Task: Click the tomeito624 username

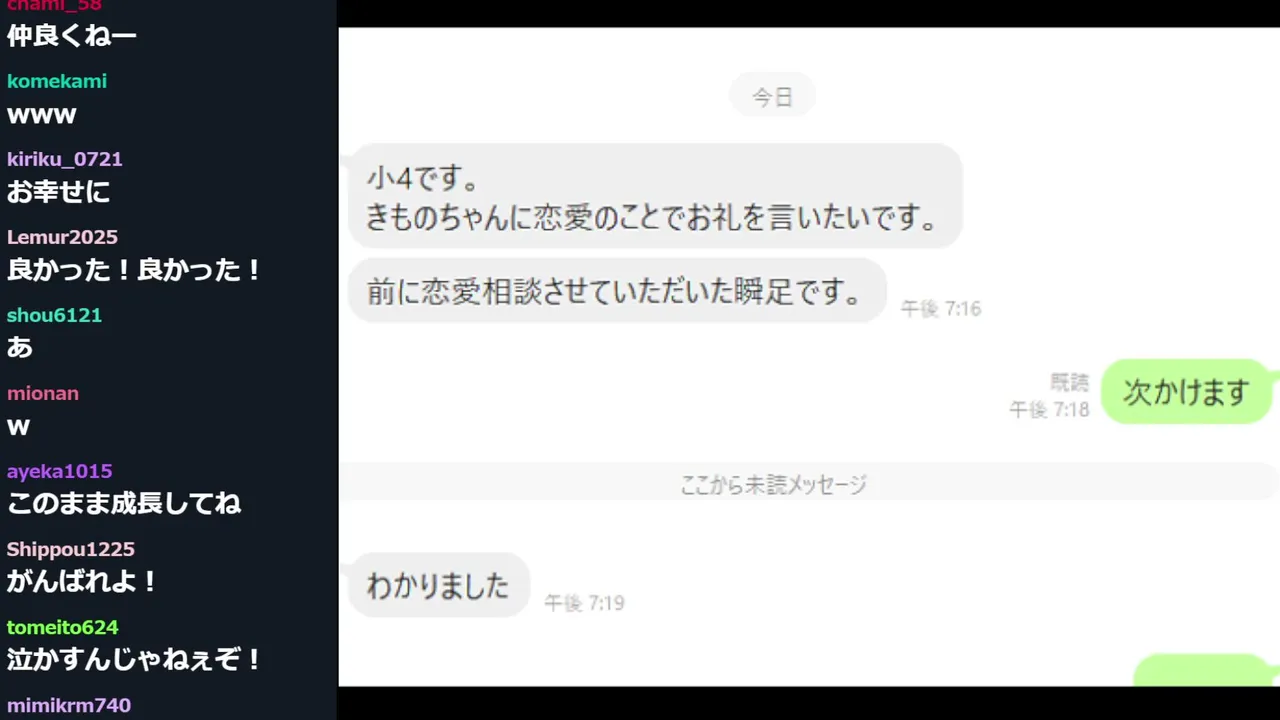Action: point(63,628)
